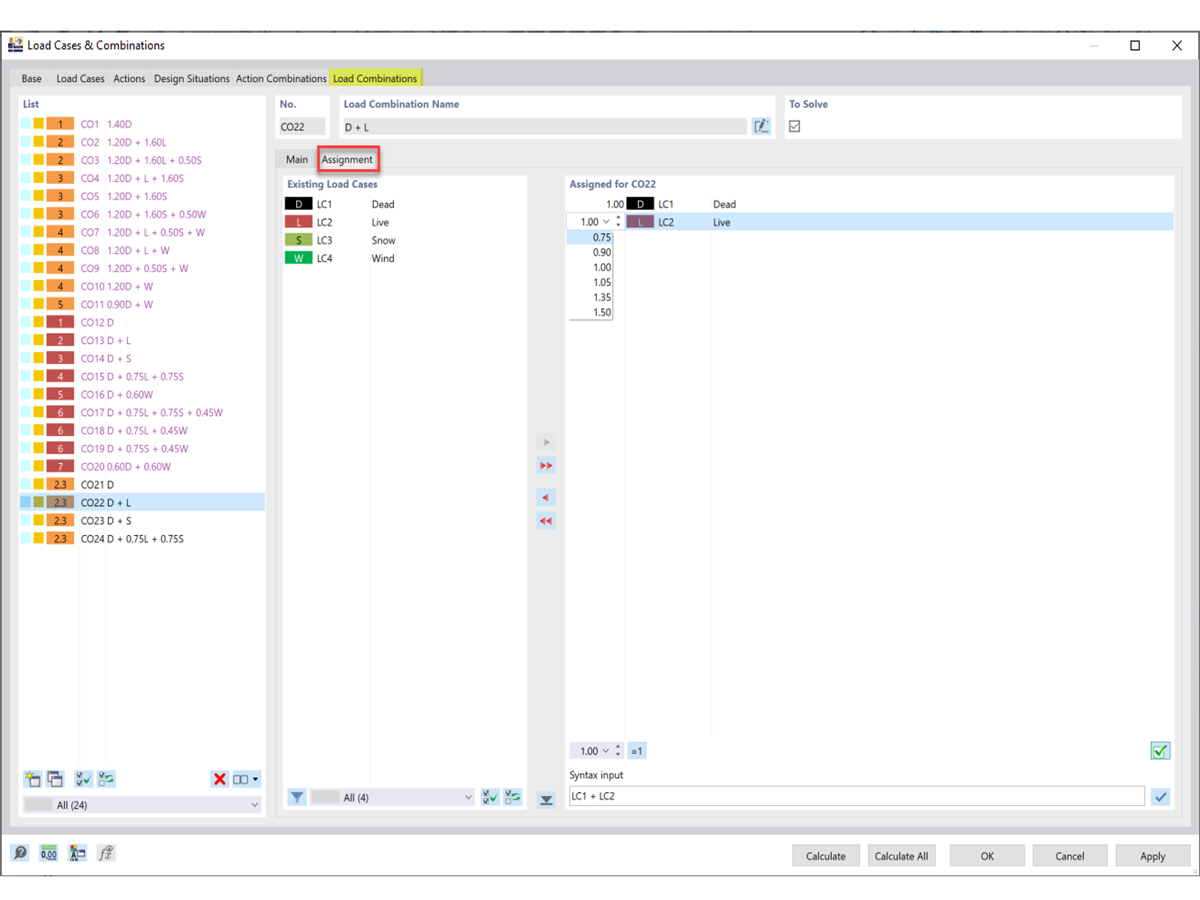1200x900 pixels.
Task: Edit load combination name icon
Action: pyautogui.click(x=761, y=127)
